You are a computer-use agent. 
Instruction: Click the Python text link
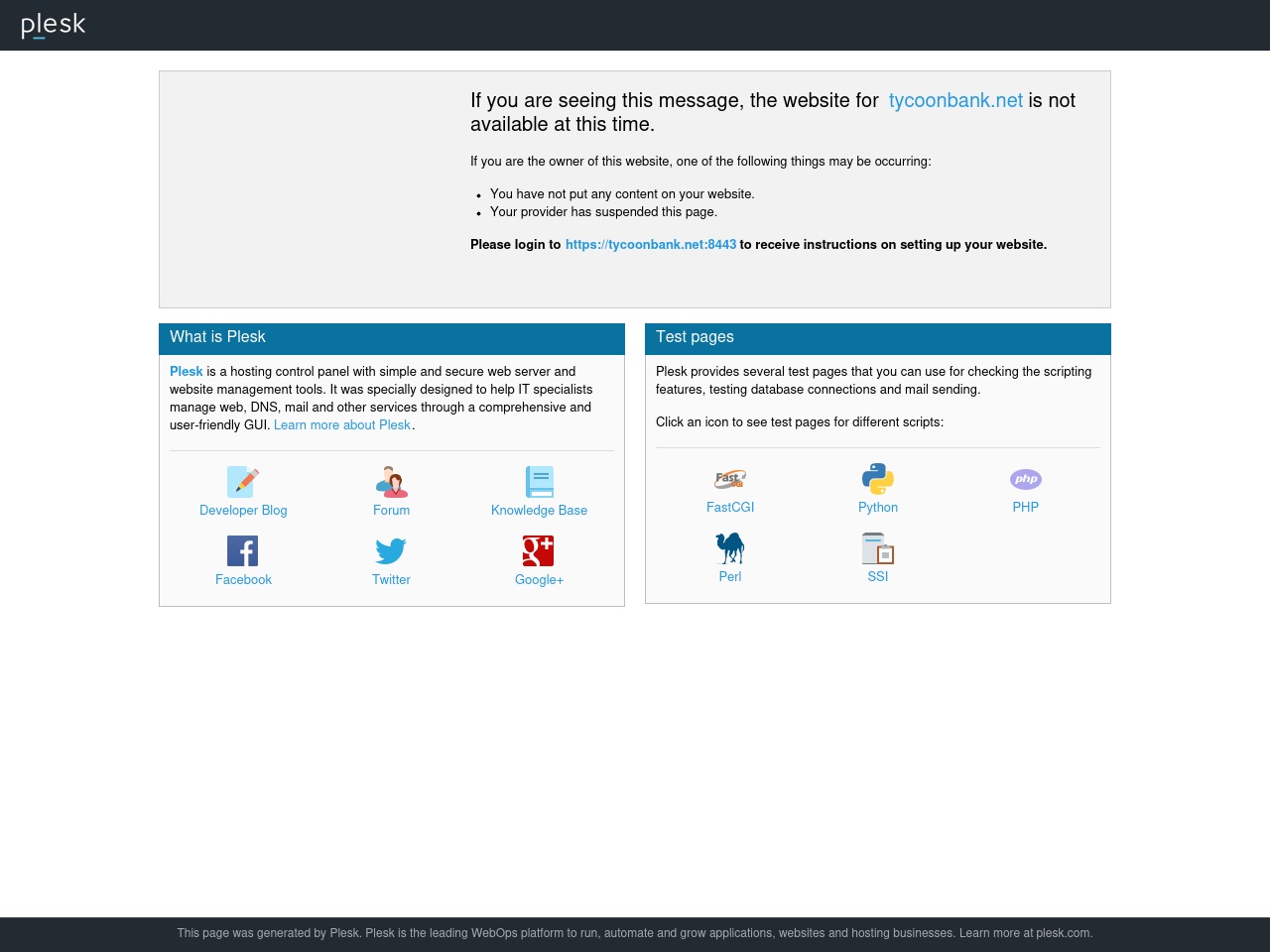click(878, 508)
